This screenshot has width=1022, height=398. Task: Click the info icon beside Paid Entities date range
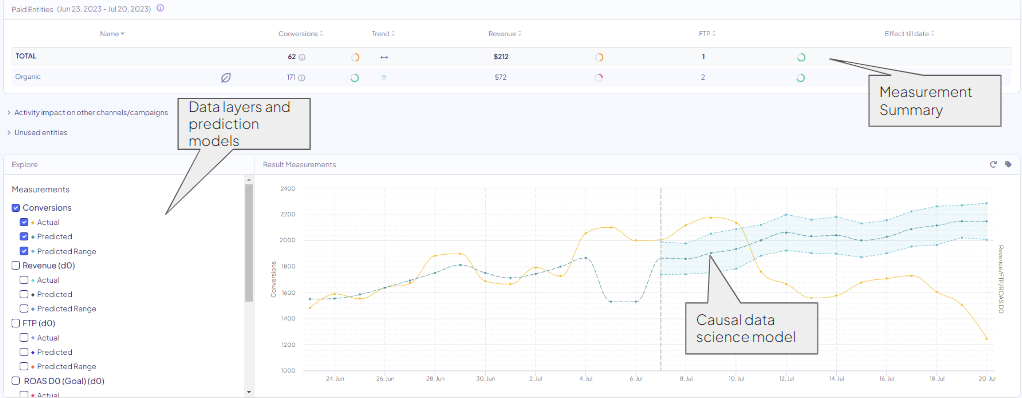(160, 8)
